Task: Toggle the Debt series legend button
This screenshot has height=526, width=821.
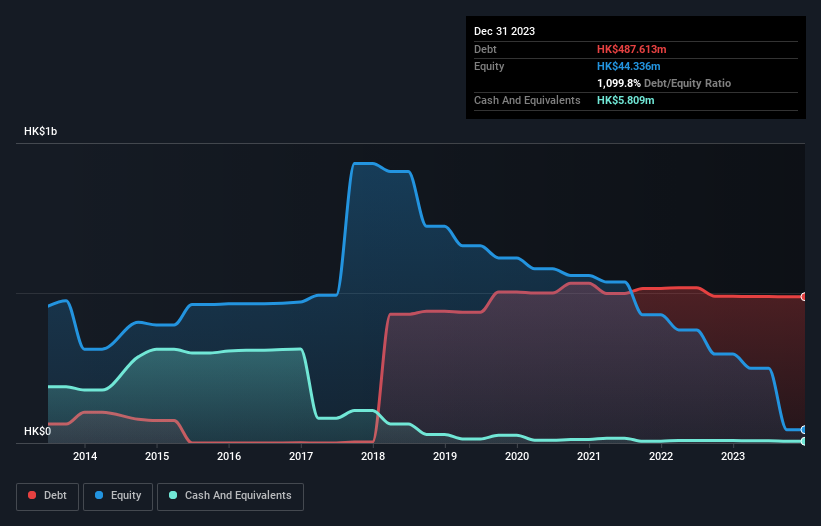Action: 48,496
